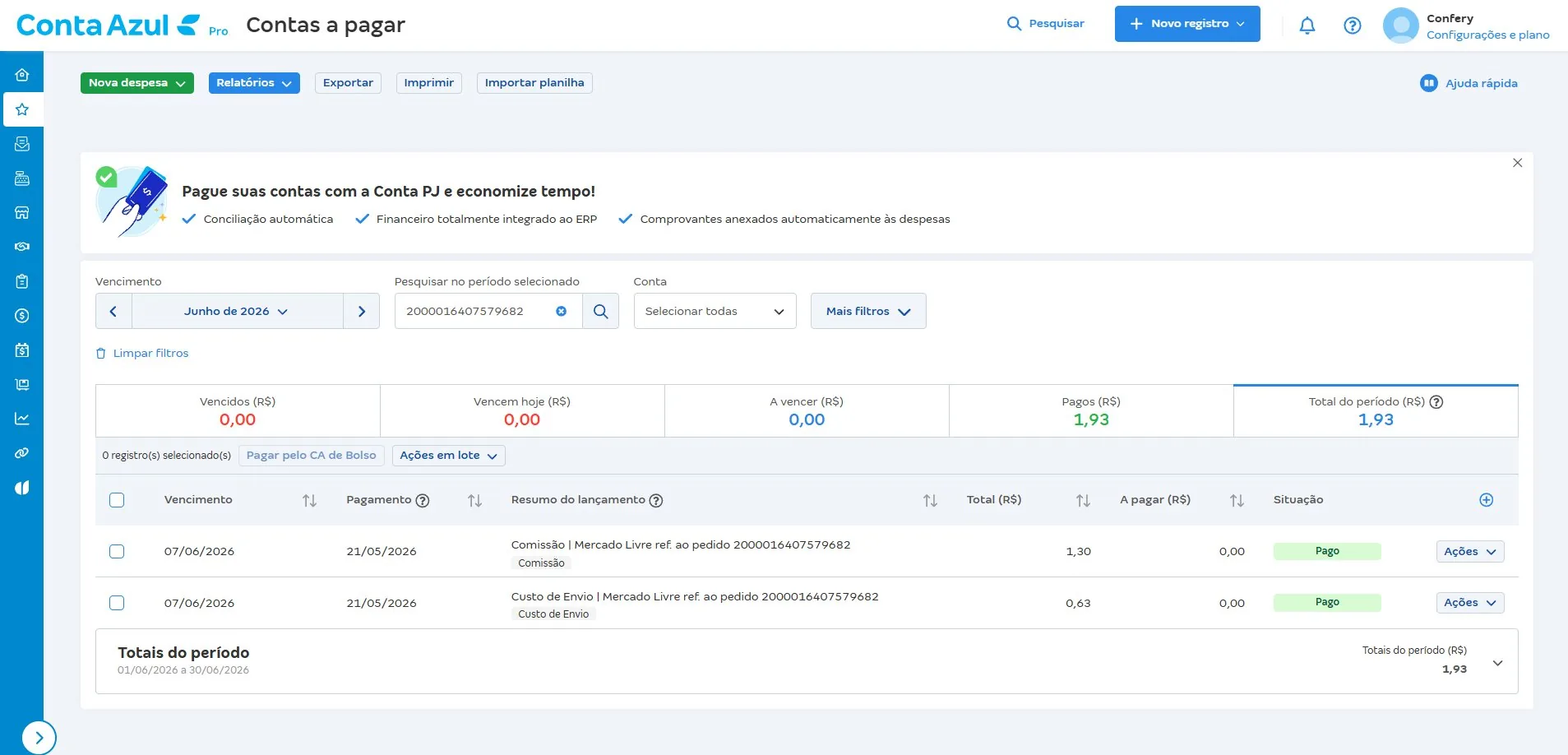This screenshot has height=755, width=1568.
Task: Open the Nova despesa dropdown
Action: click(x=137, y=83)
